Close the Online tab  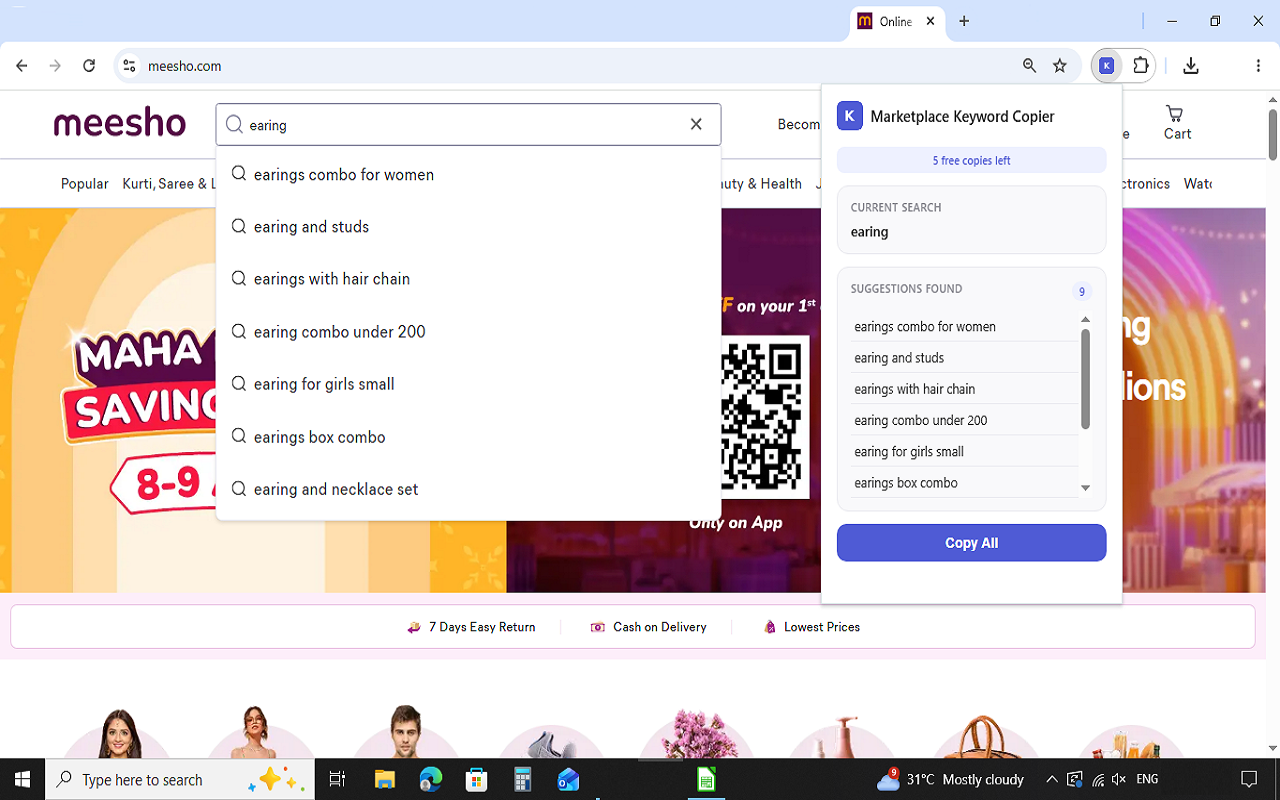930,21
